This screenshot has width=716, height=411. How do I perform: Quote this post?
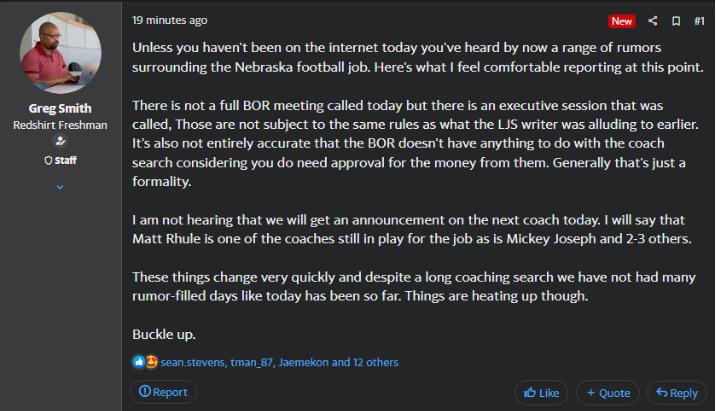click(x=608, y=393)
